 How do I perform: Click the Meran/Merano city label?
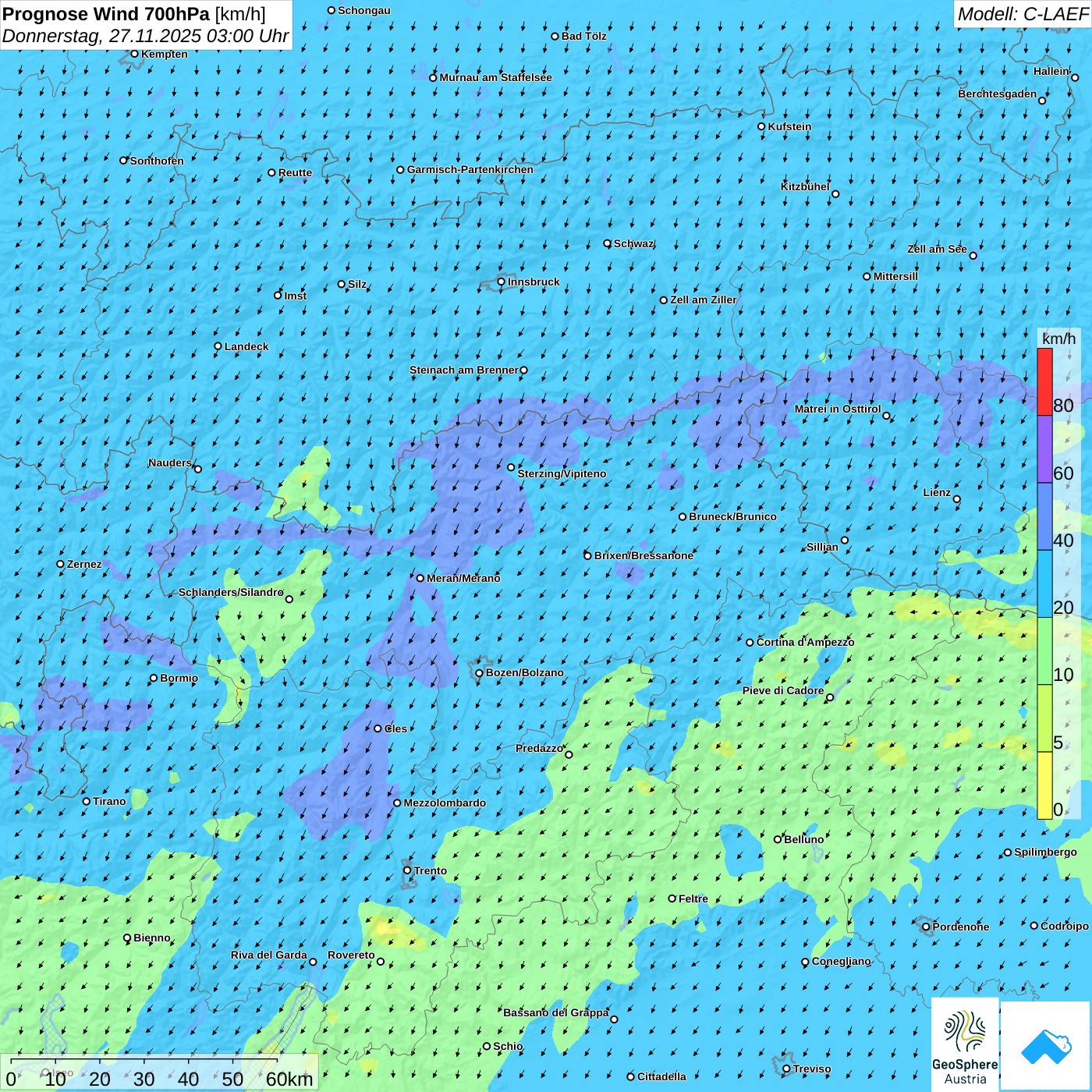tap(463, 578)
